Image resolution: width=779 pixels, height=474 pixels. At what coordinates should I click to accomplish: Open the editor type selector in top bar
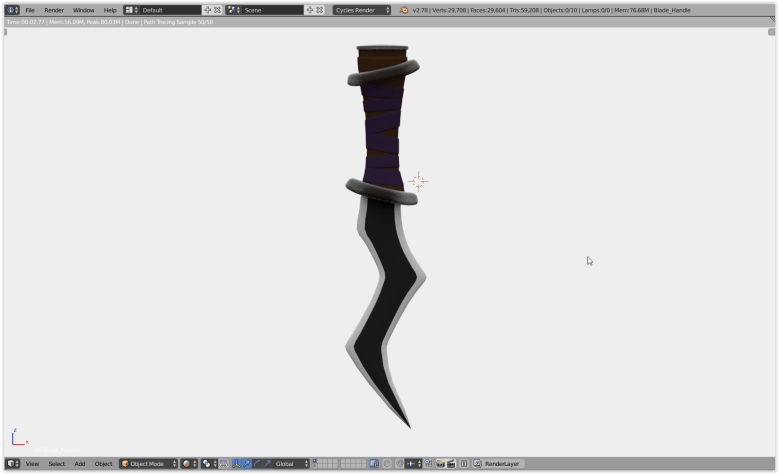pos(13,10)
